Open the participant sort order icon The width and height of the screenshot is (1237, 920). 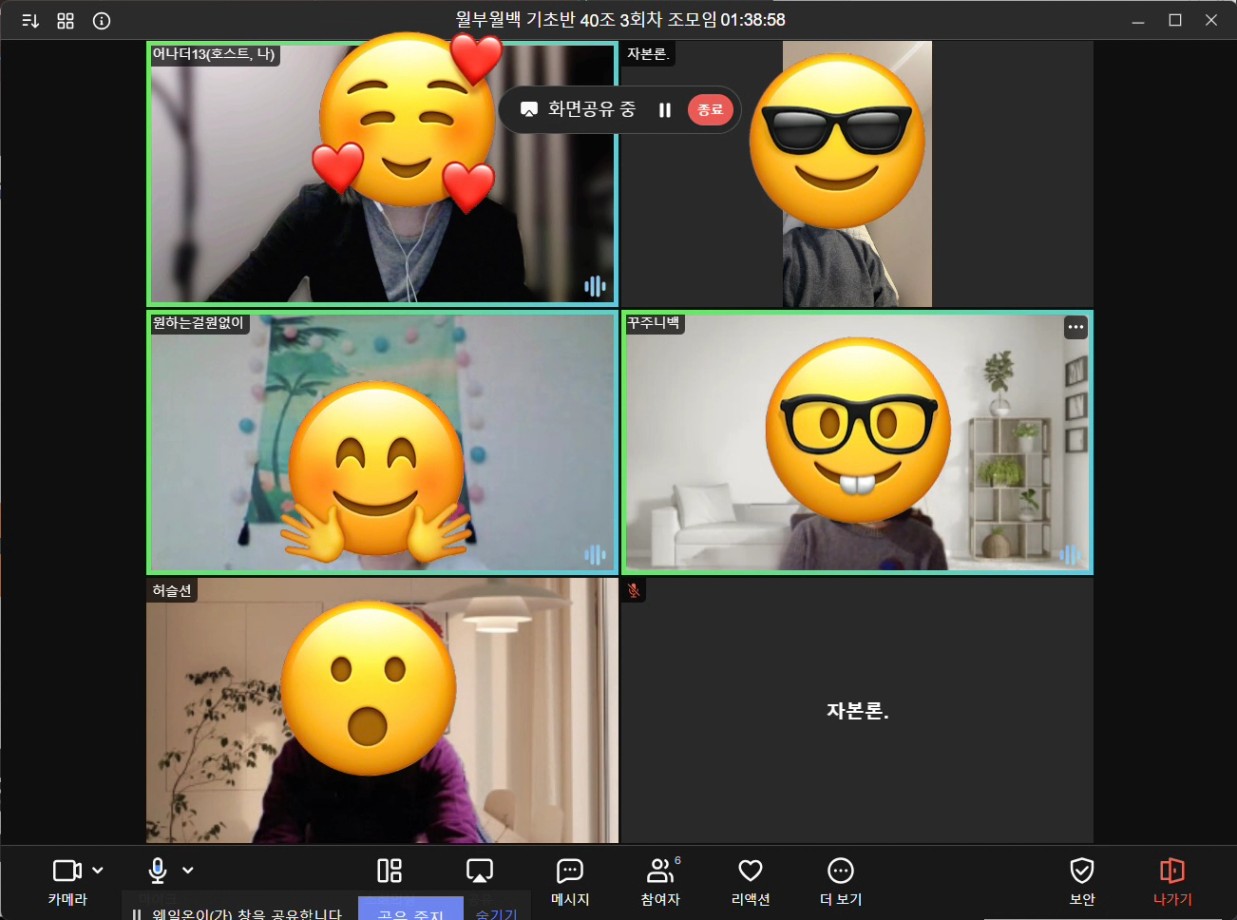tap(30, 20)
